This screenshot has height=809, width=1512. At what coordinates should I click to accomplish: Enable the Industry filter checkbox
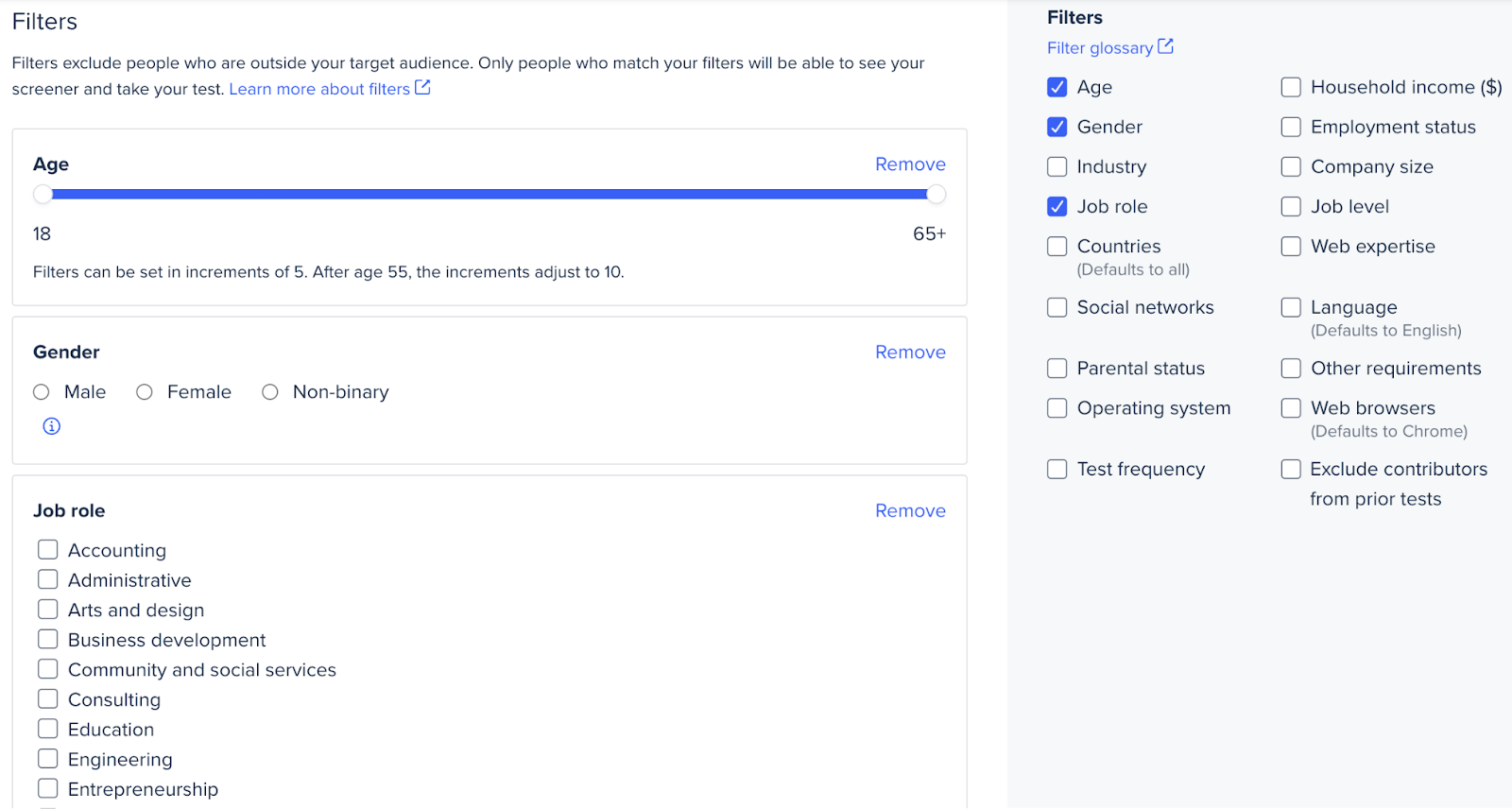(x=1057, y=167)
